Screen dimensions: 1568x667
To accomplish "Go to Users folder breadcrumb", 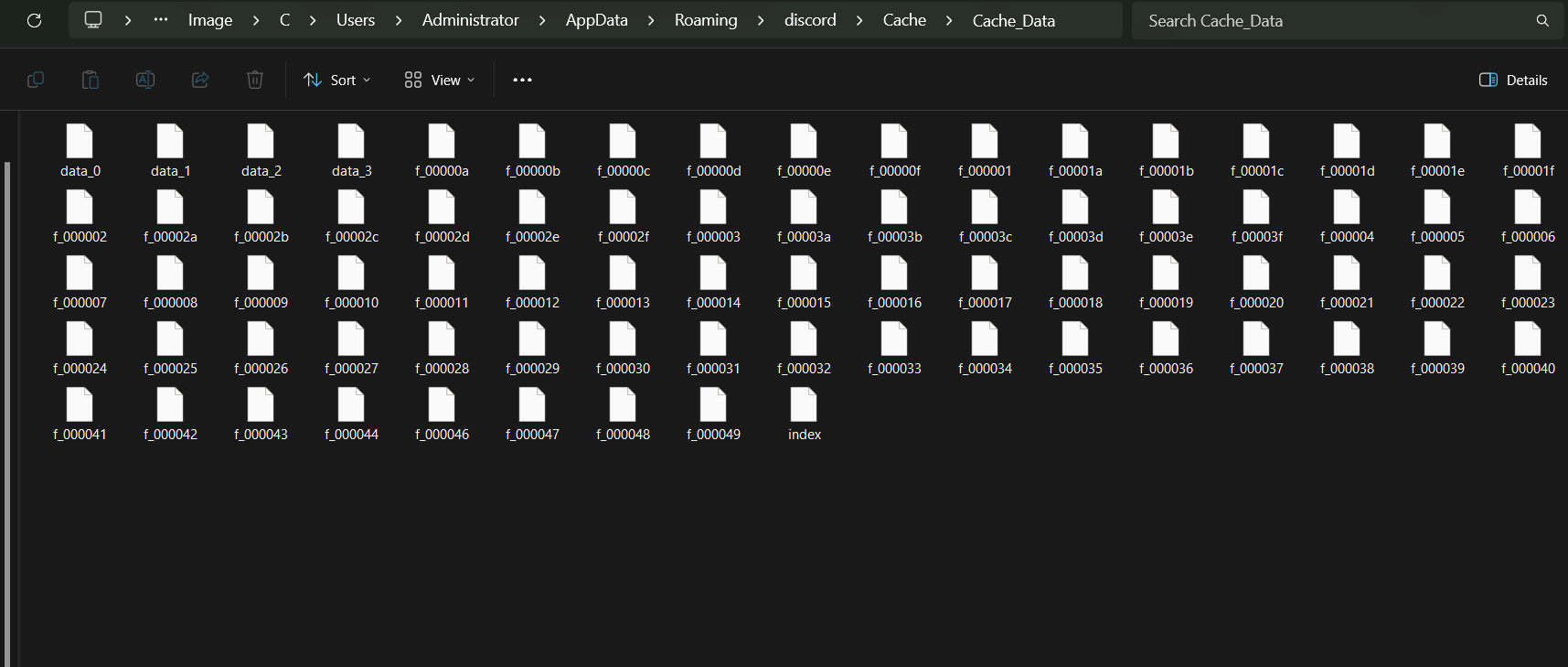I will (x=356, y=20).
